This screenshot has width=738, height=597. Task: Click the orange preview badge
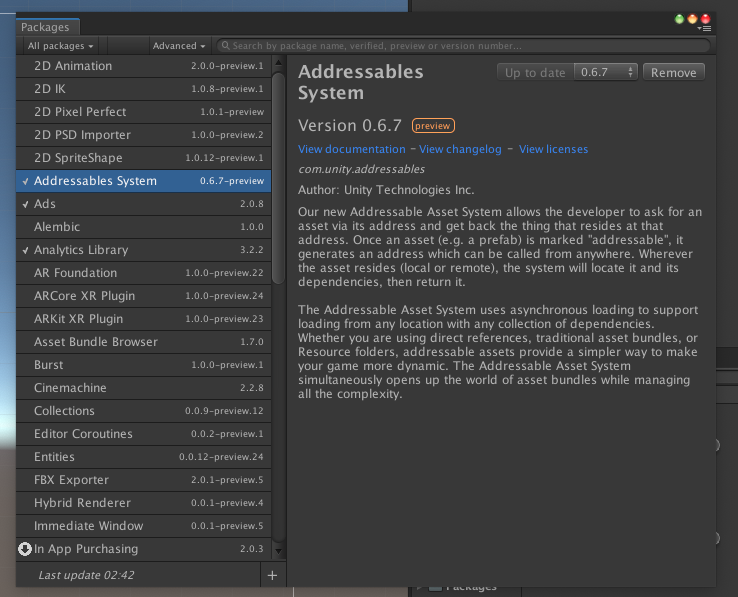coord(433,126)
